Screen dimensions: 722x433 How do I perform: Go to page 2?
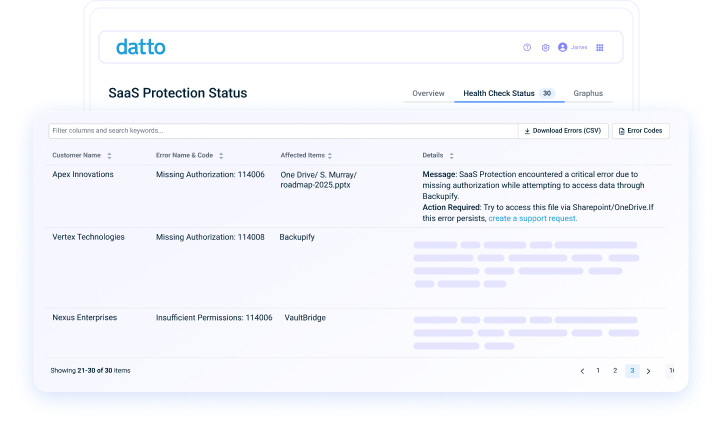615,370
